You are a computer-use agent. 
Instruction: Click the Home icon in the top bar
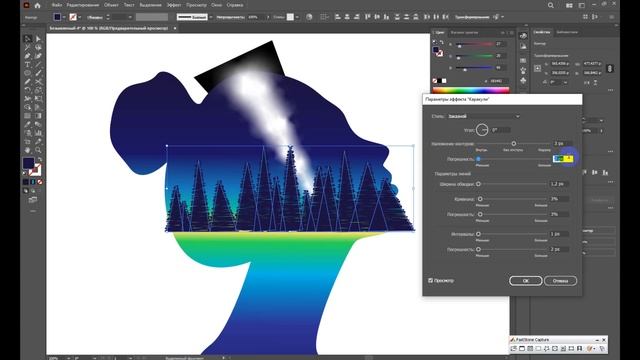38,5
